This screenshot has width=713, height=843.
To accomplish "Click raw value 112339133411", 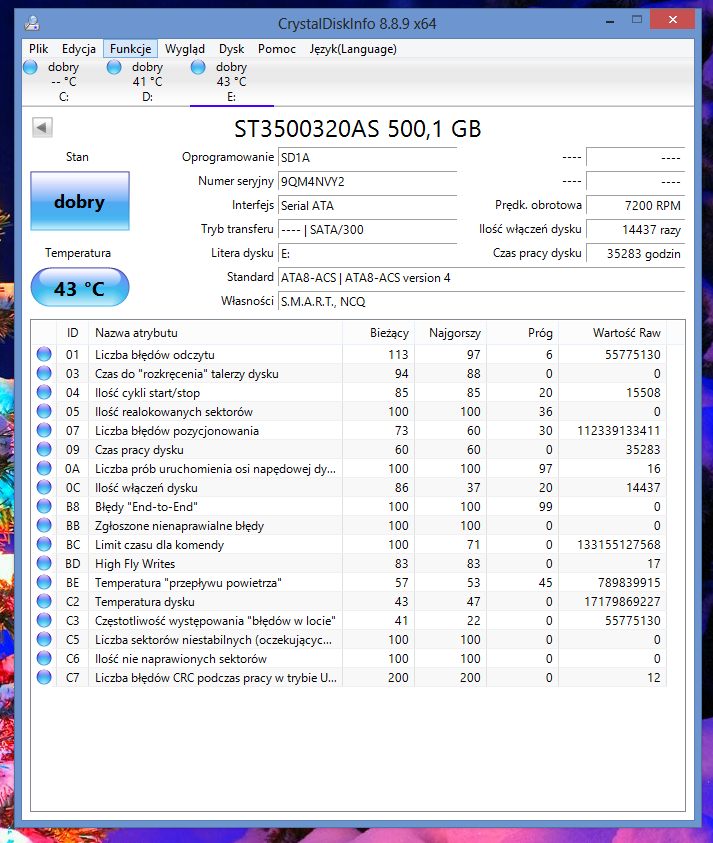I will tap(618, 431).
